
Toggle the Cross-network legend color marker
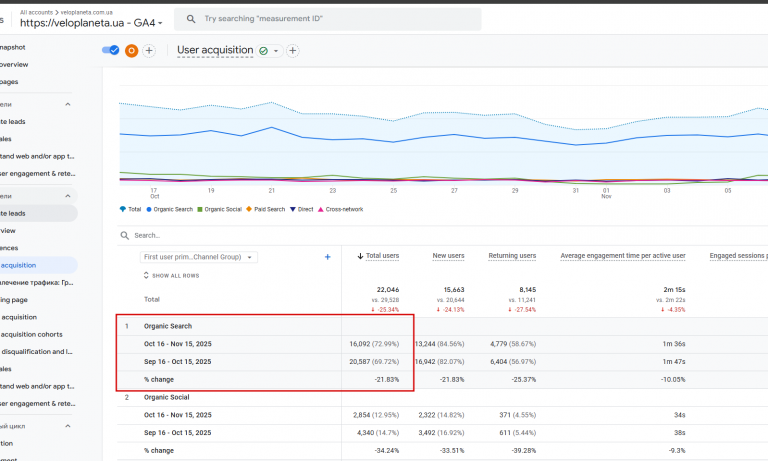click(x=321, y=209)
